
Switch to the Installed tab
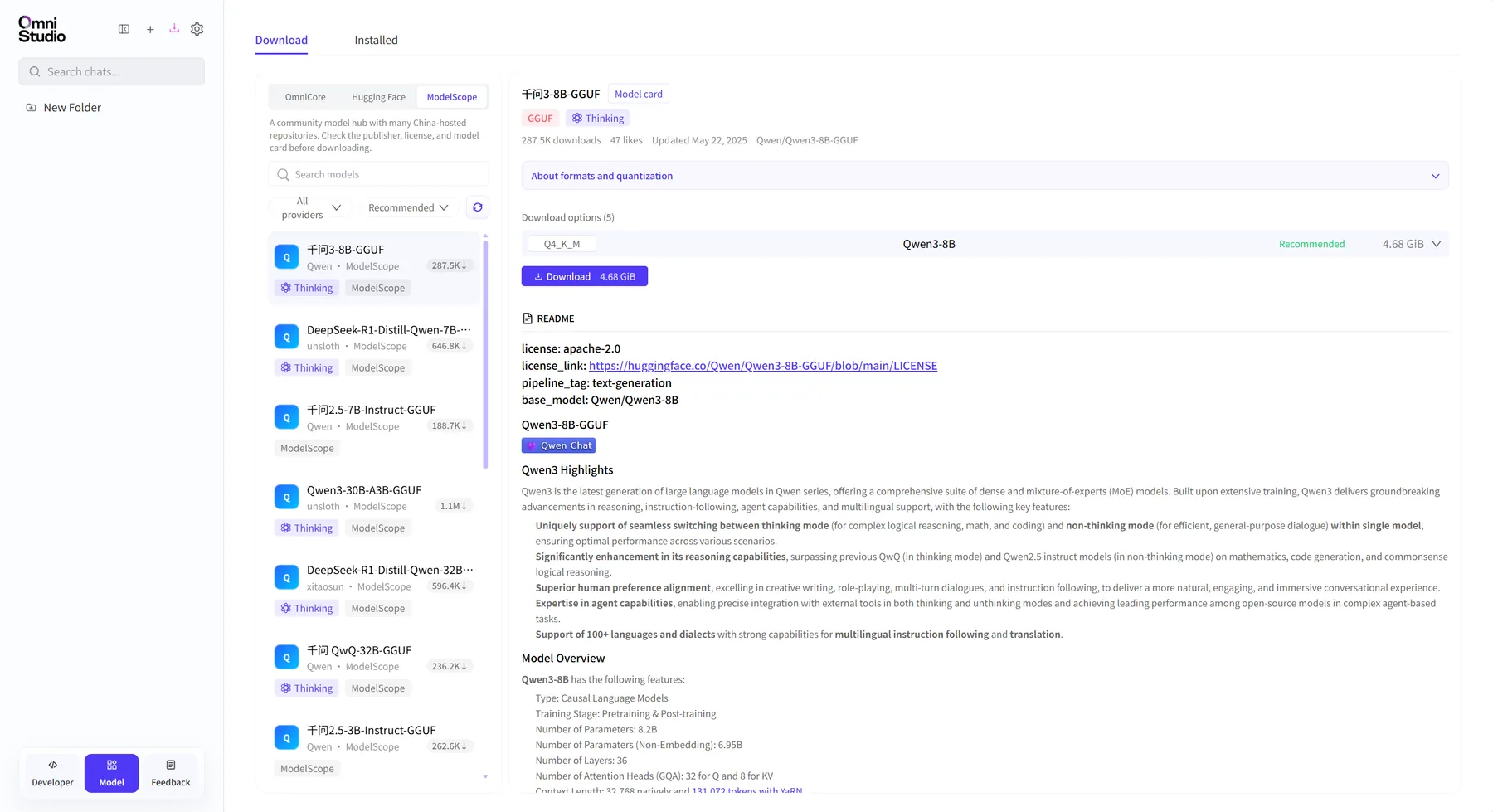(376, 40)
